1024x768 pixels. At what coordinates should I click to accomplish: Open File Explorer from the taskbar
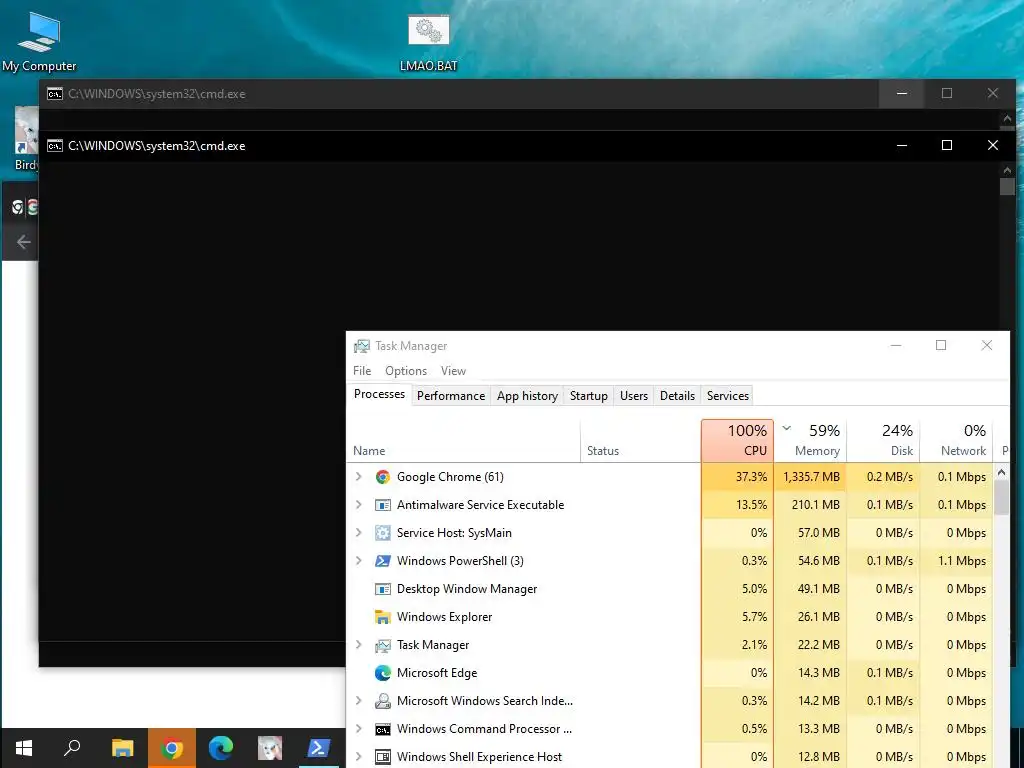[122, 748]
